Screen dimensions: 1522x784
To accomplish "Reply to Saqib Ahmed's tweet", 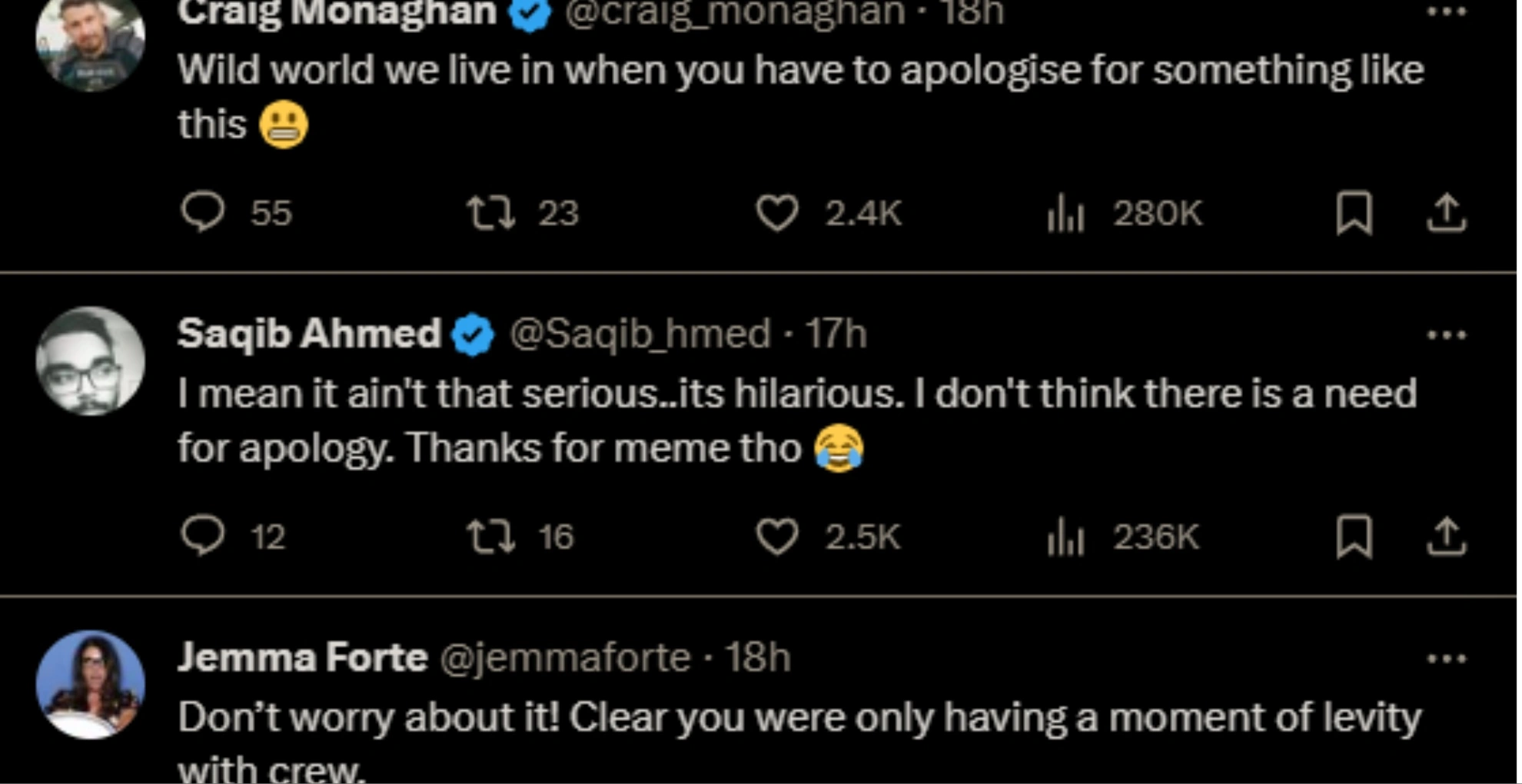I will pos(202,536).
